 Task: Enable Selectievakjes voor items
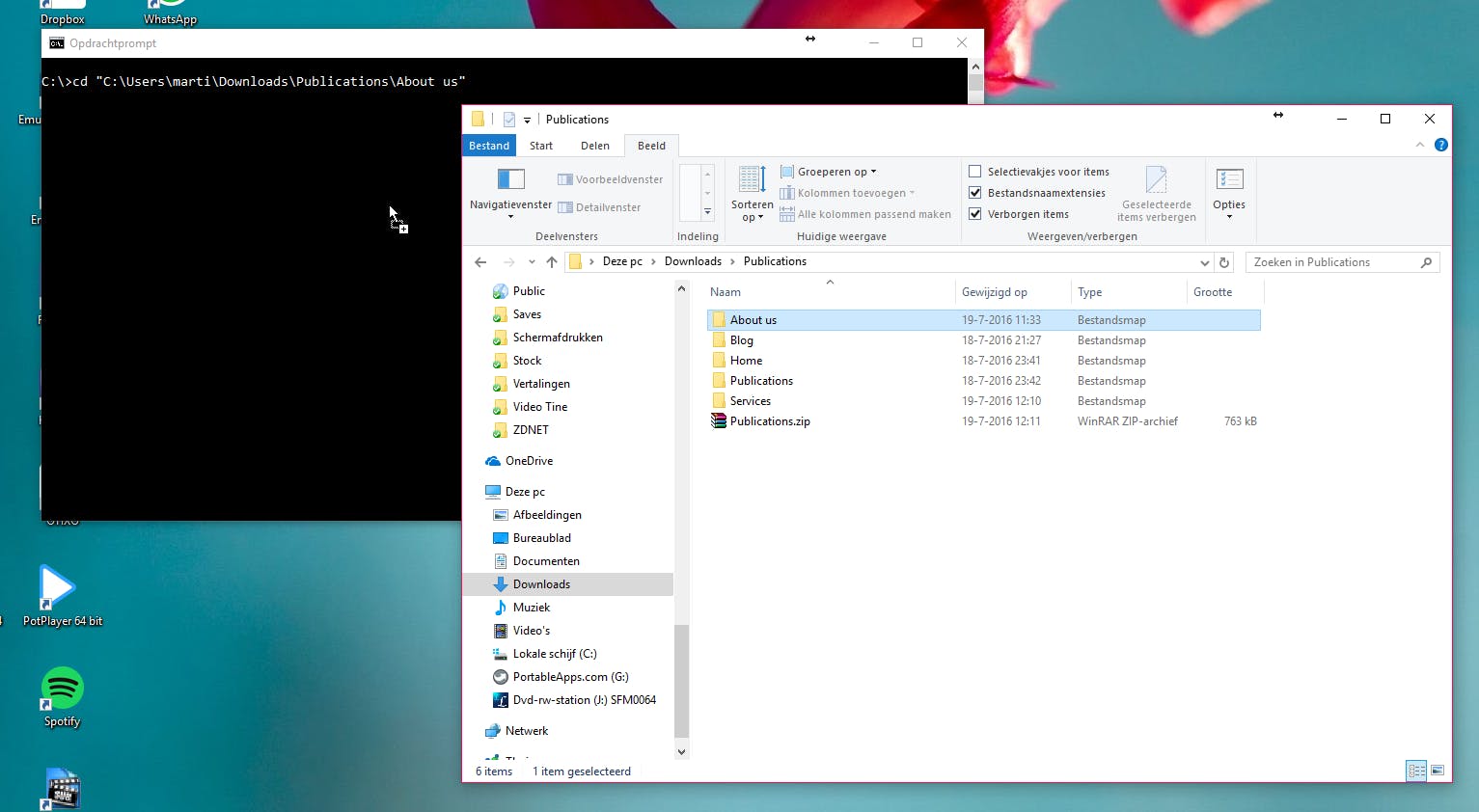[x=974, y=171]
